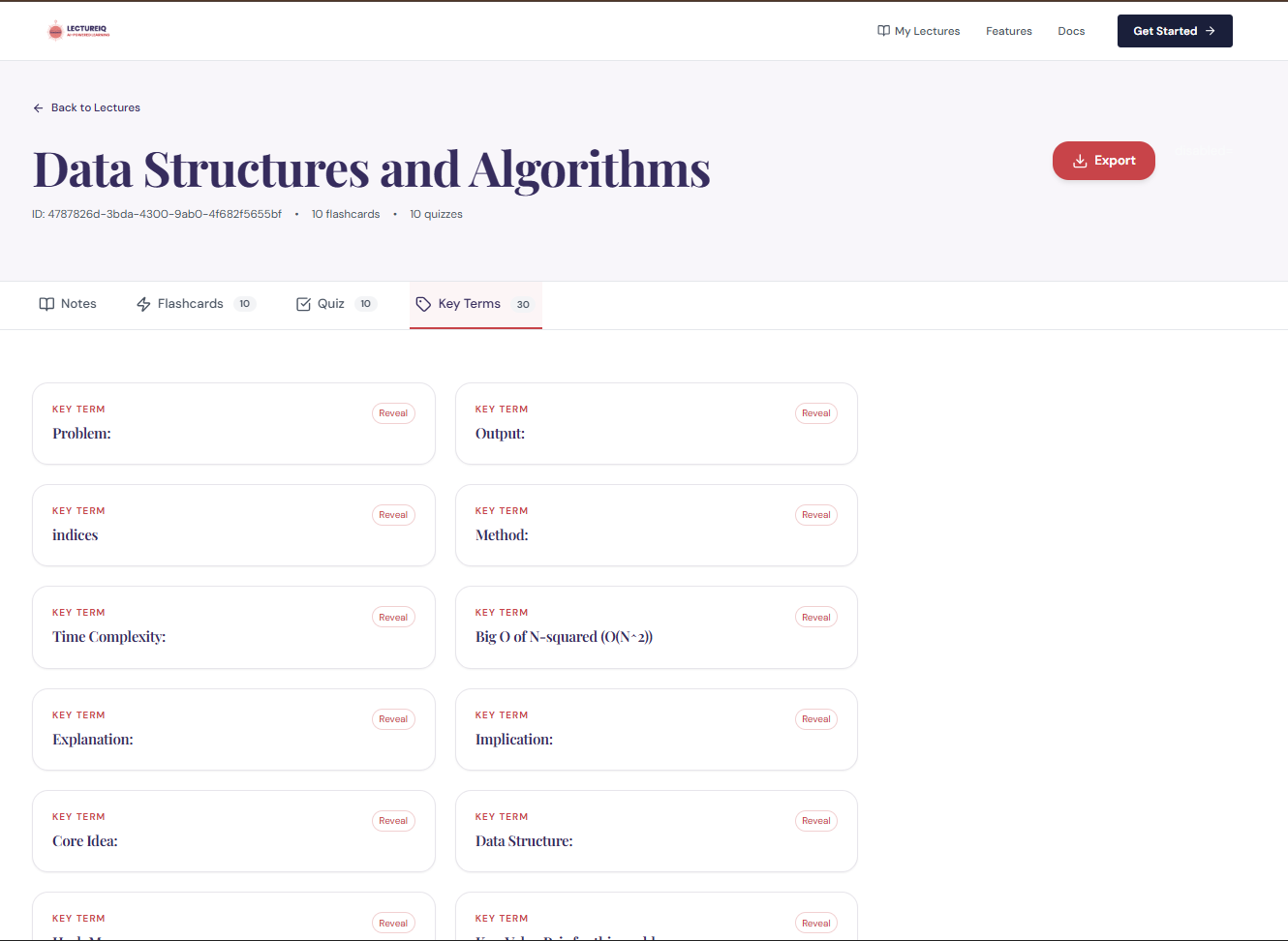Screen dimensions: 1288x941
Task: Click the arrow icon in Get Started
Action: coord(1211,31)
